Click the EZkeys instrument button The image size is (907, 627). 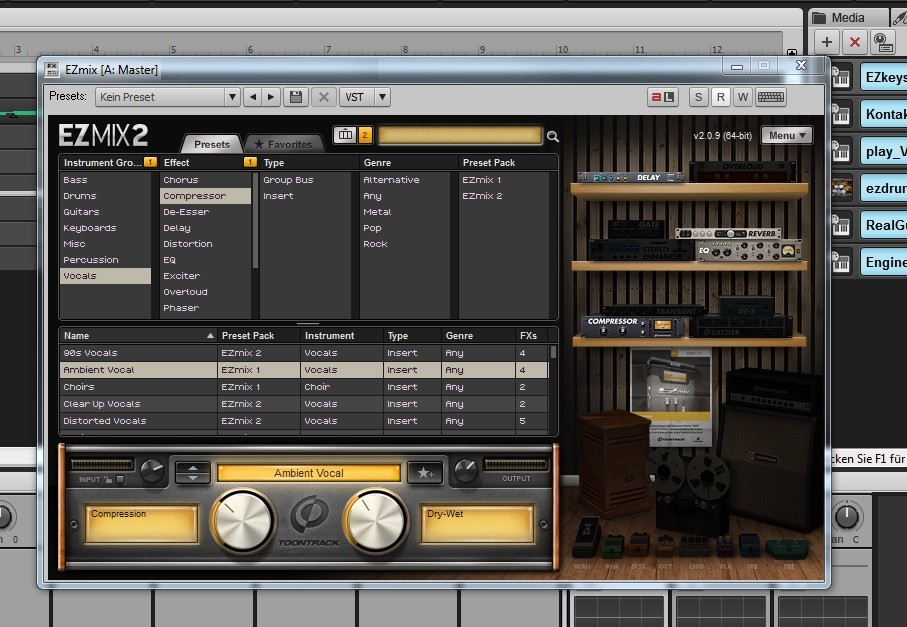(884, 78)
